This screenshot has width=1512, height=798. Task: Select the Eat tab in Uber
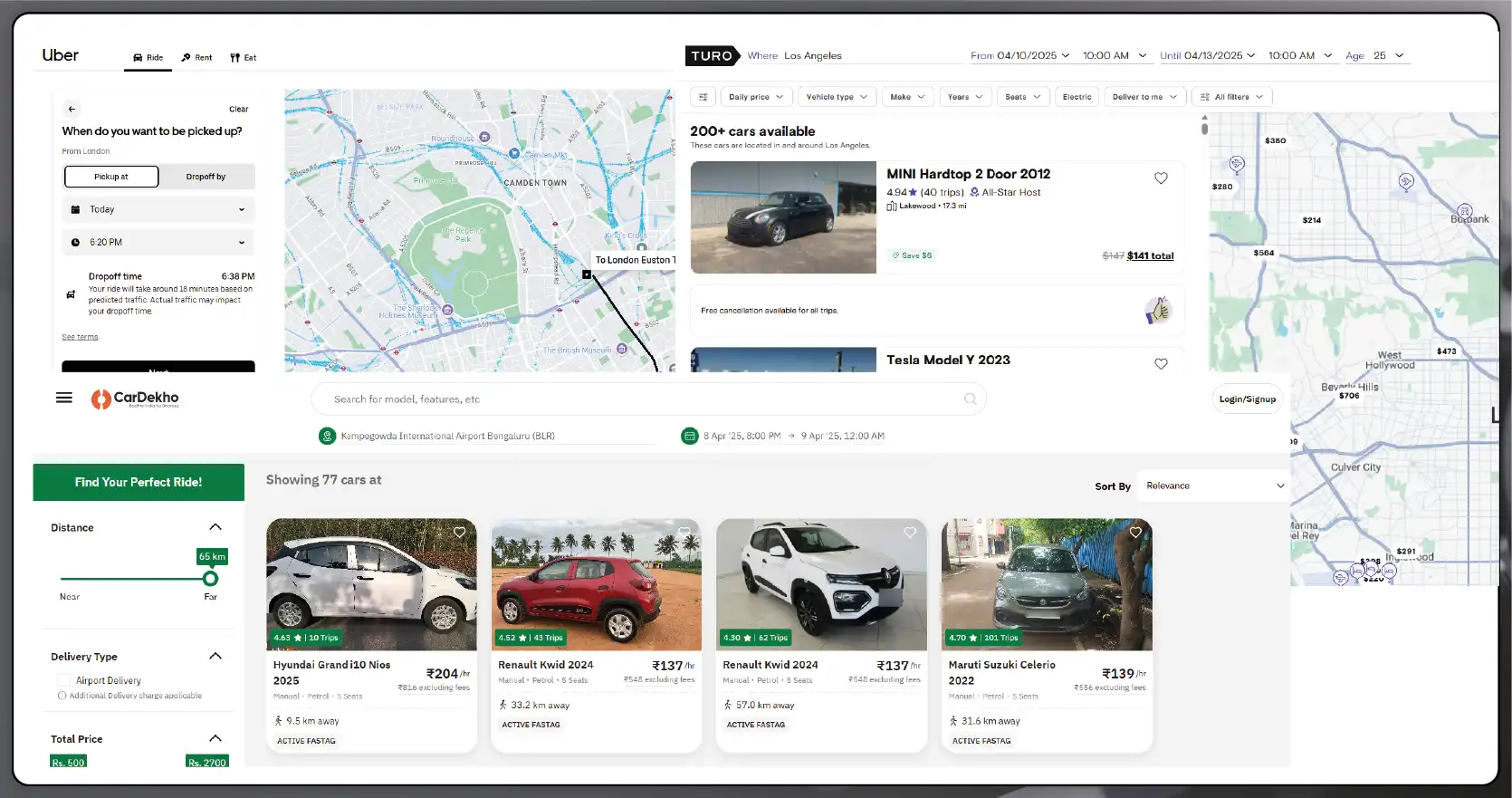click(244, 57)
